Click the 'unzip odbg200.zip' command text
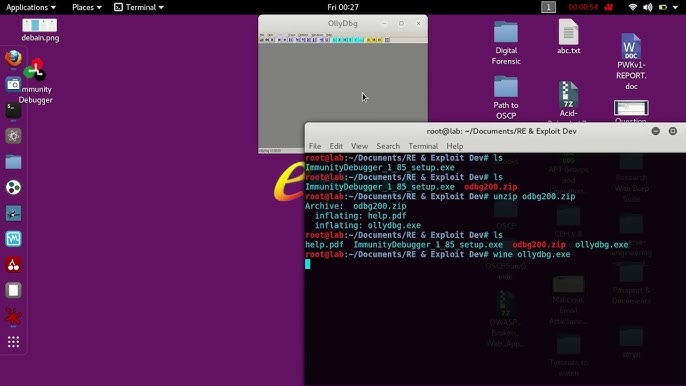This screenshot has width=686, height=386. pos(534,197)
